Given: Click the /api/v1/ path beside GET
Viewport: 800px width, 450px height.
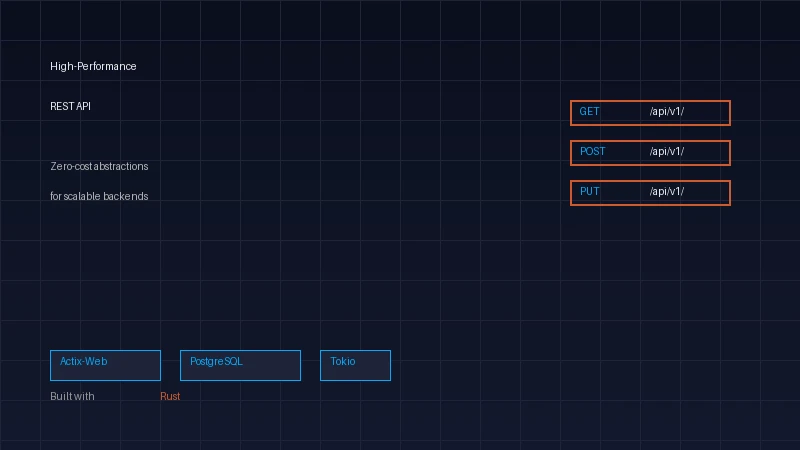Looking at the screenshot, I should (667, 112).
